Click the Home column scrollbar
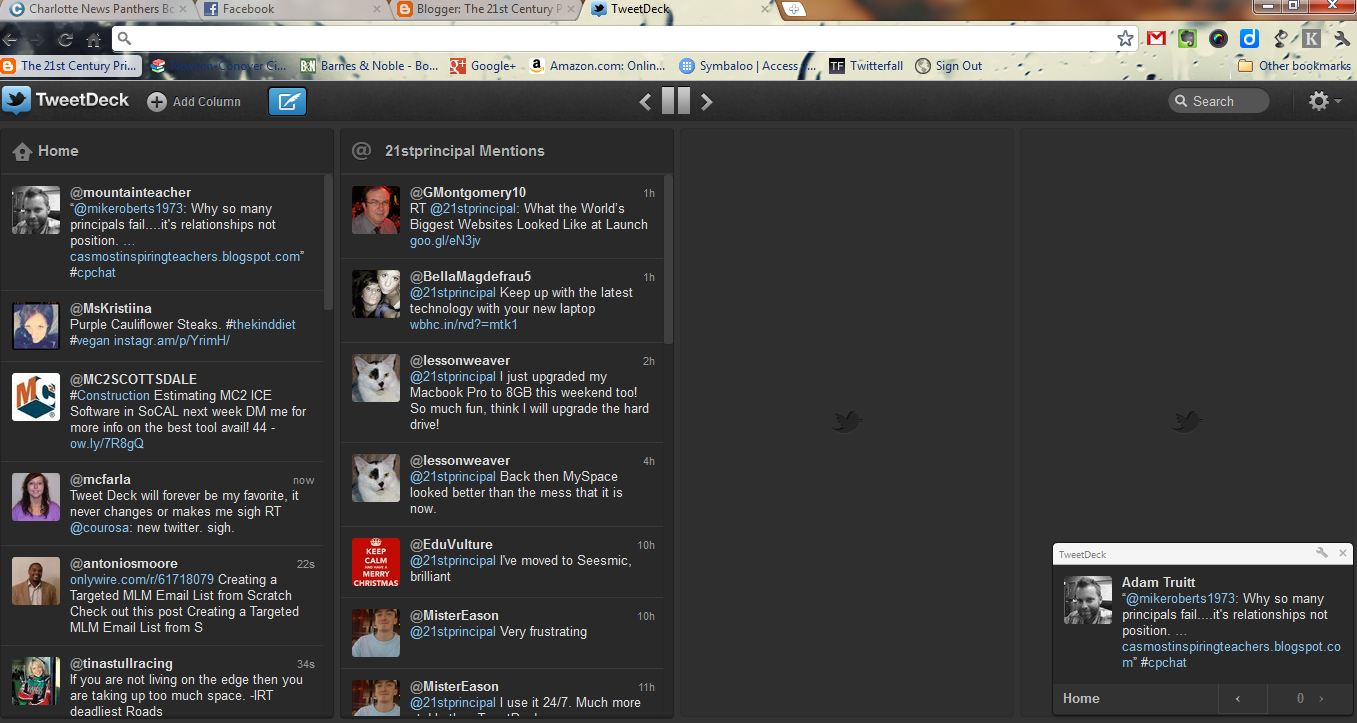 [x=328, y=241]
